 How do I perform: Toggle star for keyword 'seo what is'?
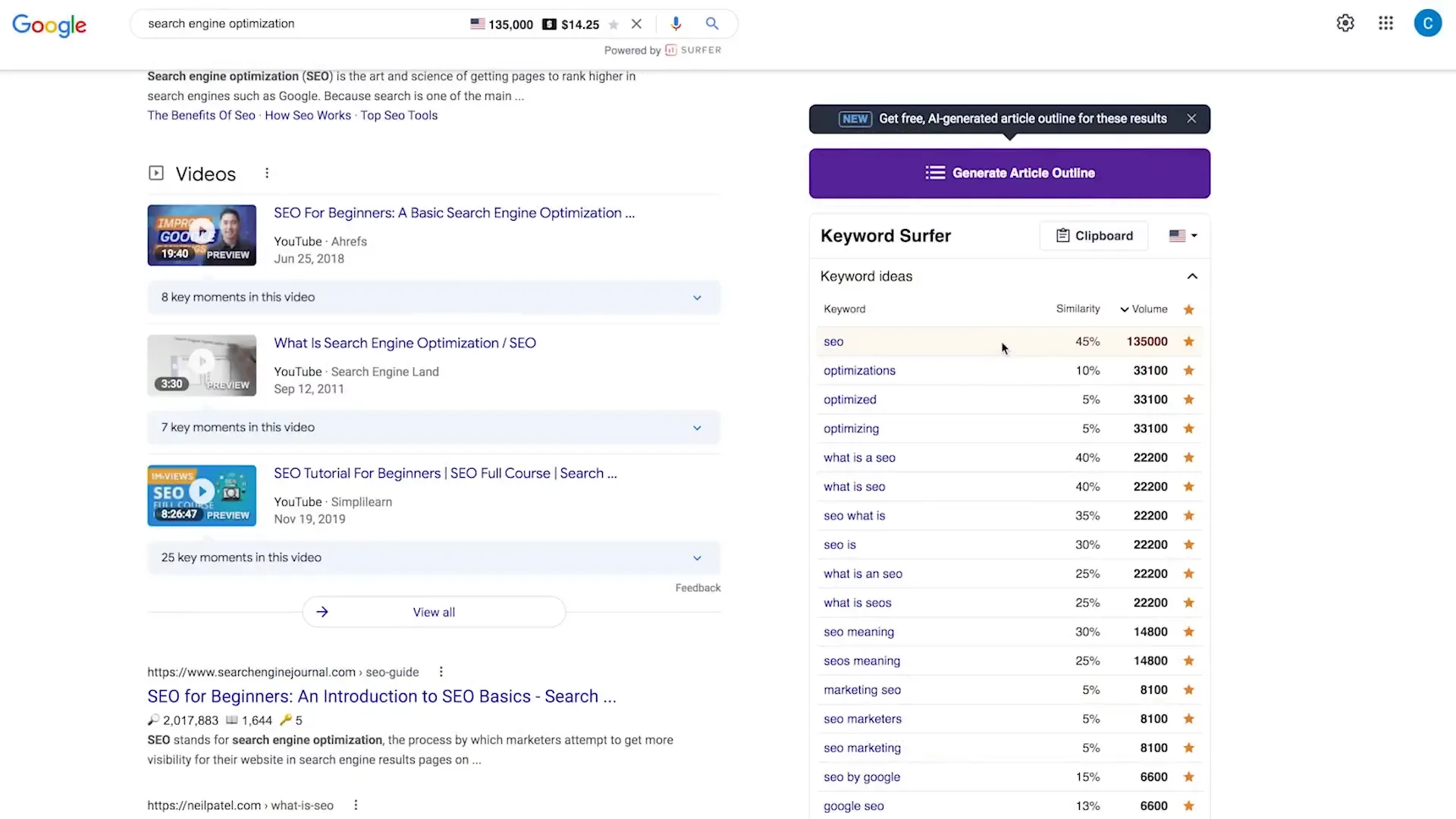pos(1189,516)
